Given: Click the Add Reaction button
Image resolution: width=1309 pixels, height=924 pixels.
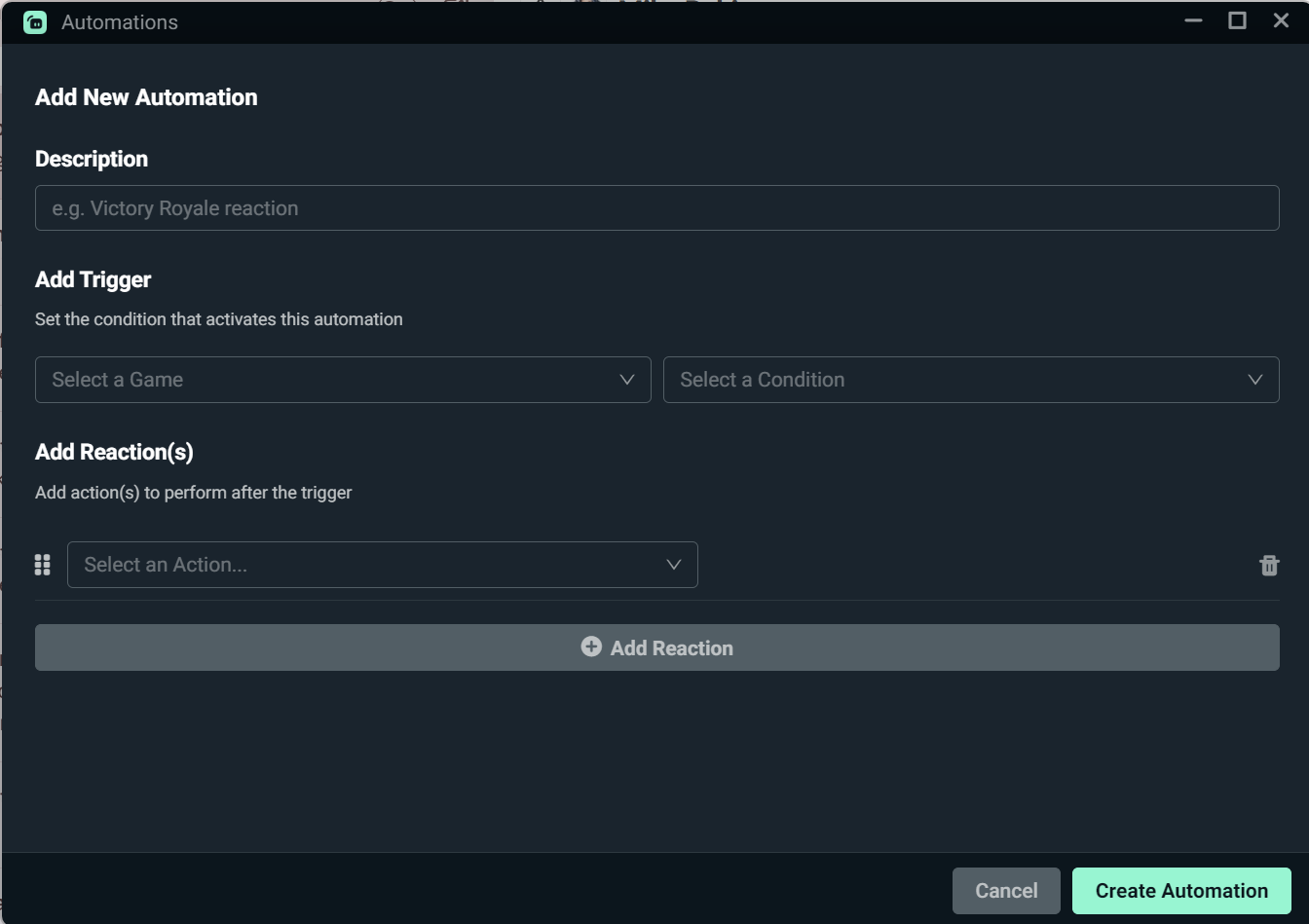Looking at the screenshot, I should (x=657, y=647).
